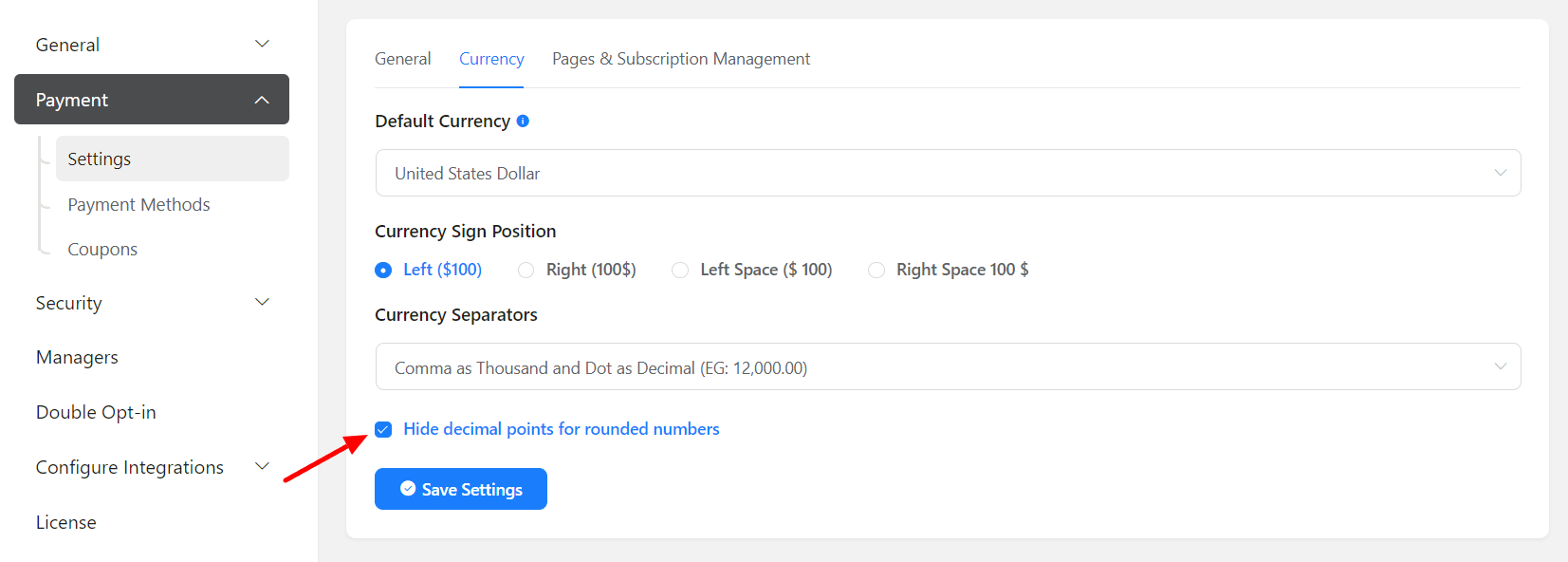Screen dimensions: 1568x562
Task: Collapse the Payment menu chevron
Action: tap(262, 100)
